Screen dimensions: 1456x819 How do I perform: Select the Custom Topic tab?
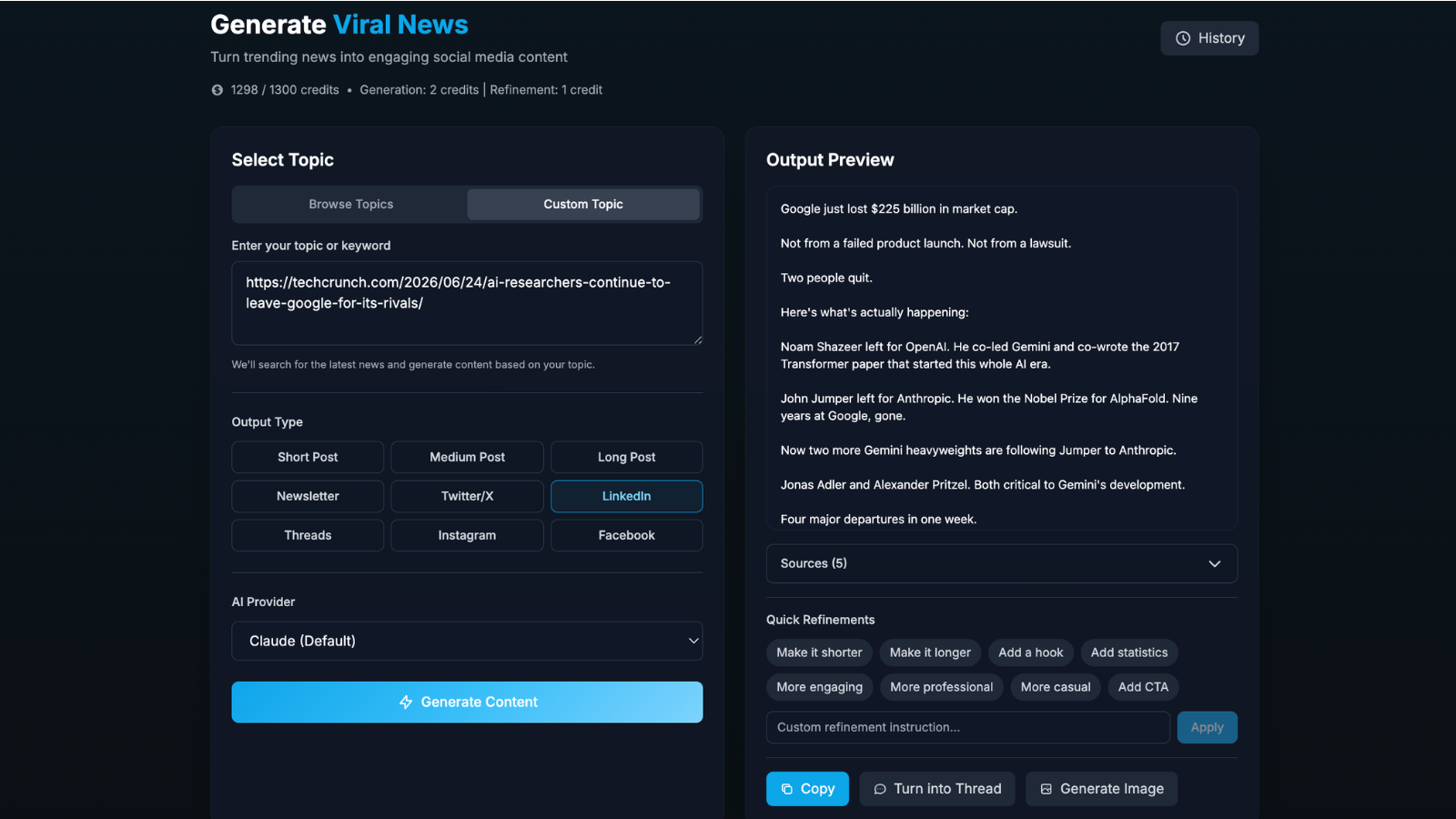pyautogui.click(x=583, y=204)
